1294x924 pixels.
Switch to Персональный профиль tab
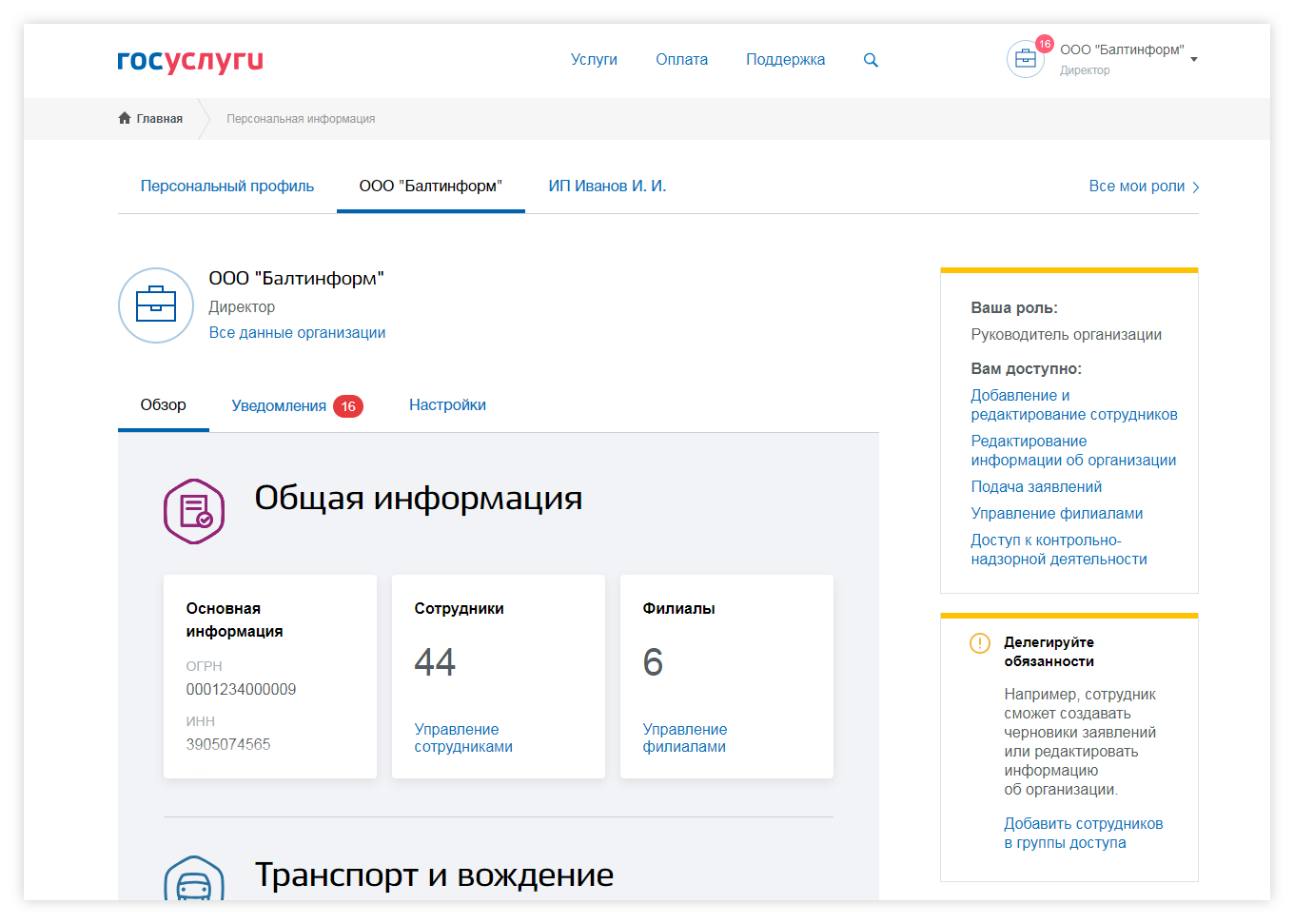pos(227,187)
